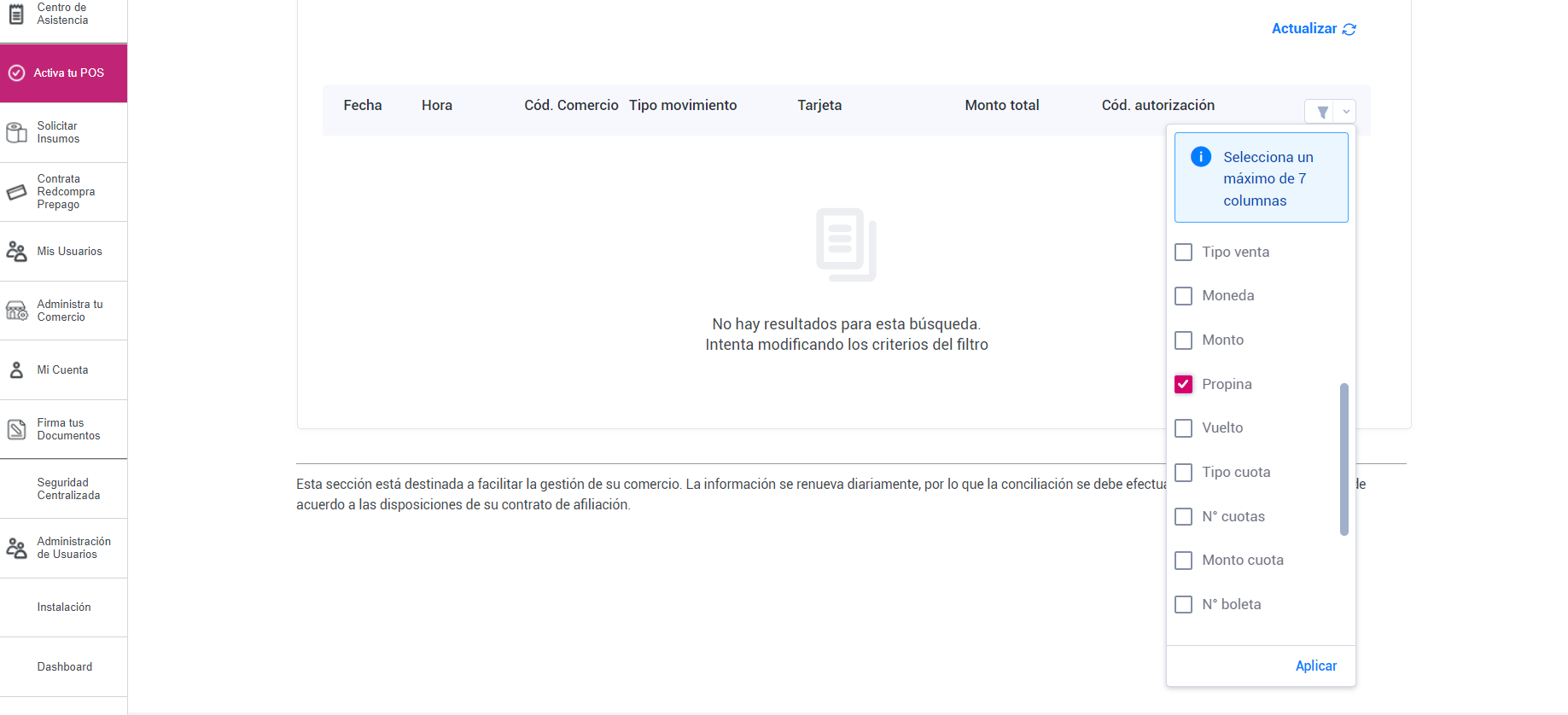Open the Dashboard menu item
Image resolution: width=1568 pixels, height=715 pixels.
pyautogui.click(x=63, y=667)
